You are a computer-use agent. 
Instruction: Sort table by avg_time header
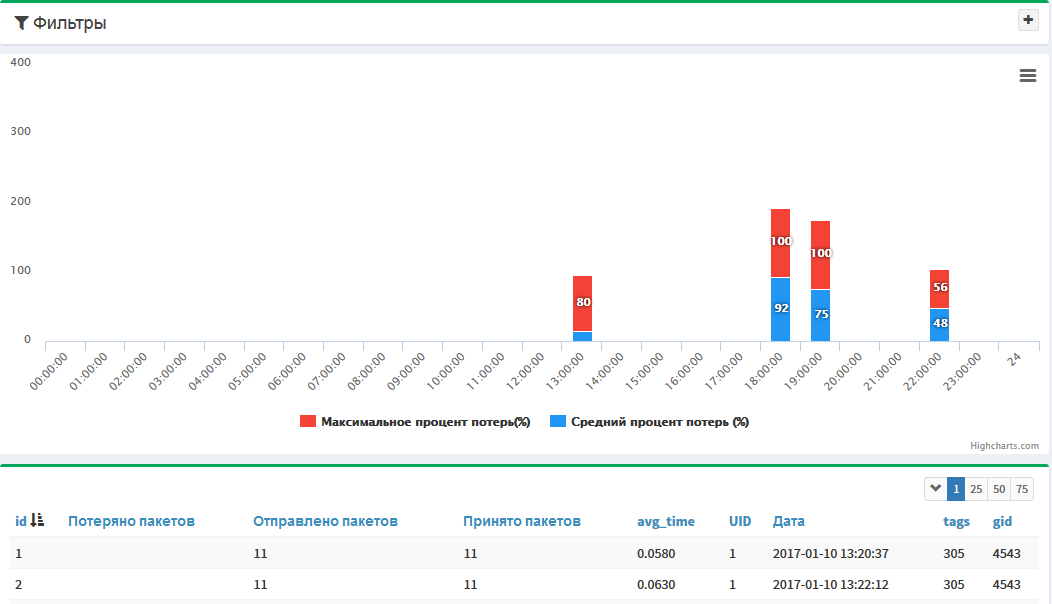(x=666, y=521)
